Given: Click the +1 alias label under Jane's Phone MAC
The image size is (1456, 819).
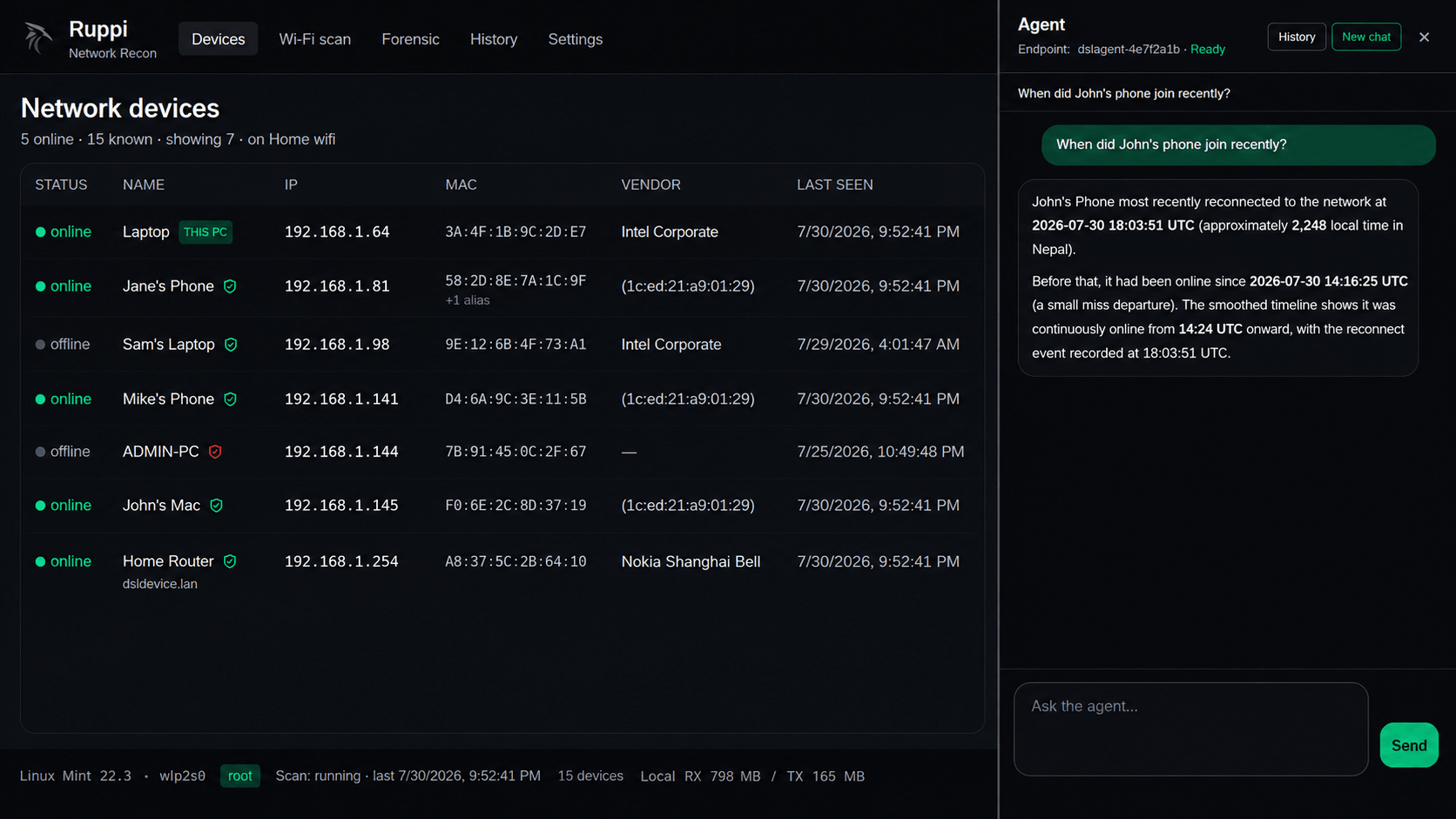Looking at the screenshot, I should click(468, 300).
